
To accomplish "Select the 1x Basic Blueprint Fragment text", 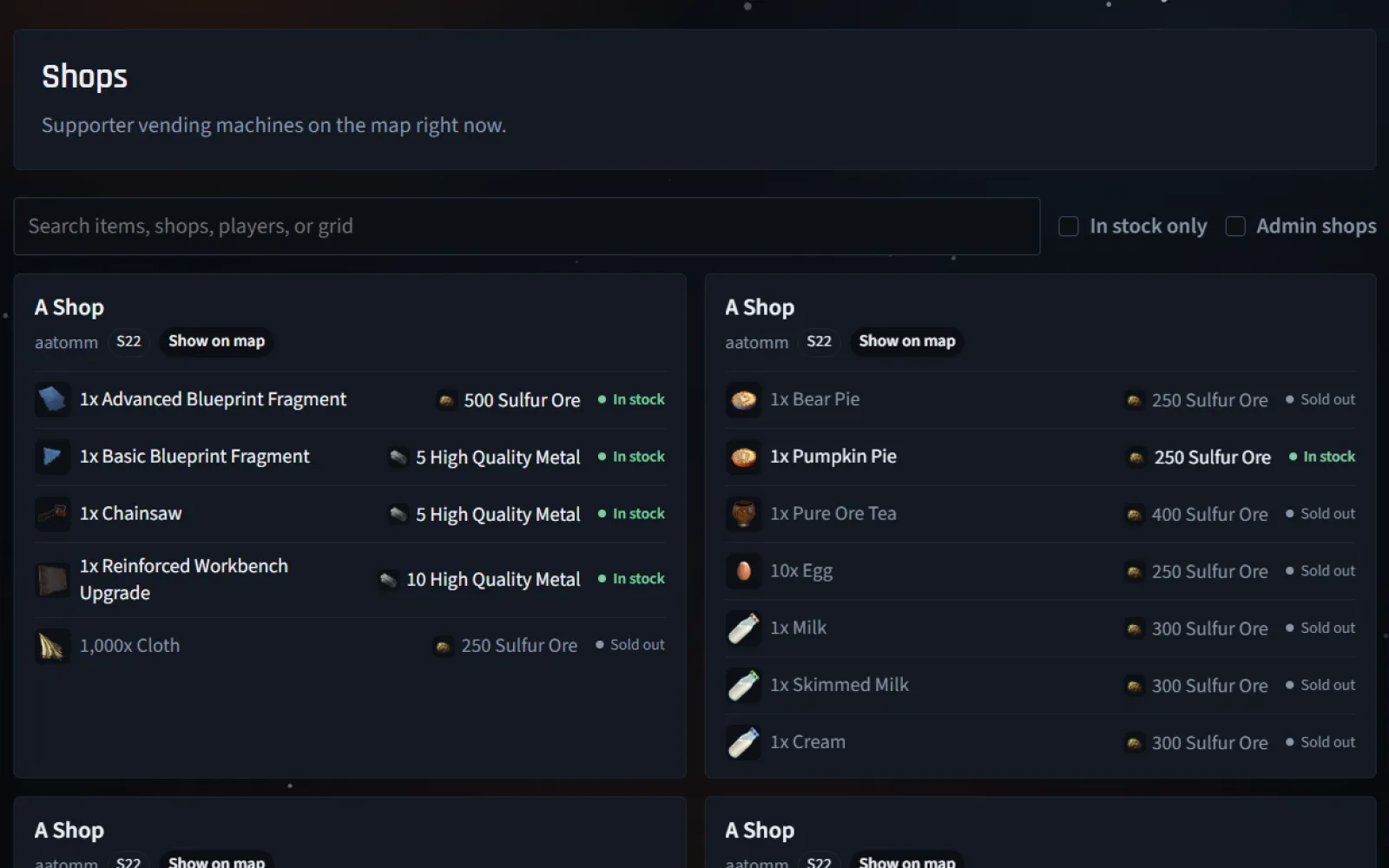I will click(194, 457).
